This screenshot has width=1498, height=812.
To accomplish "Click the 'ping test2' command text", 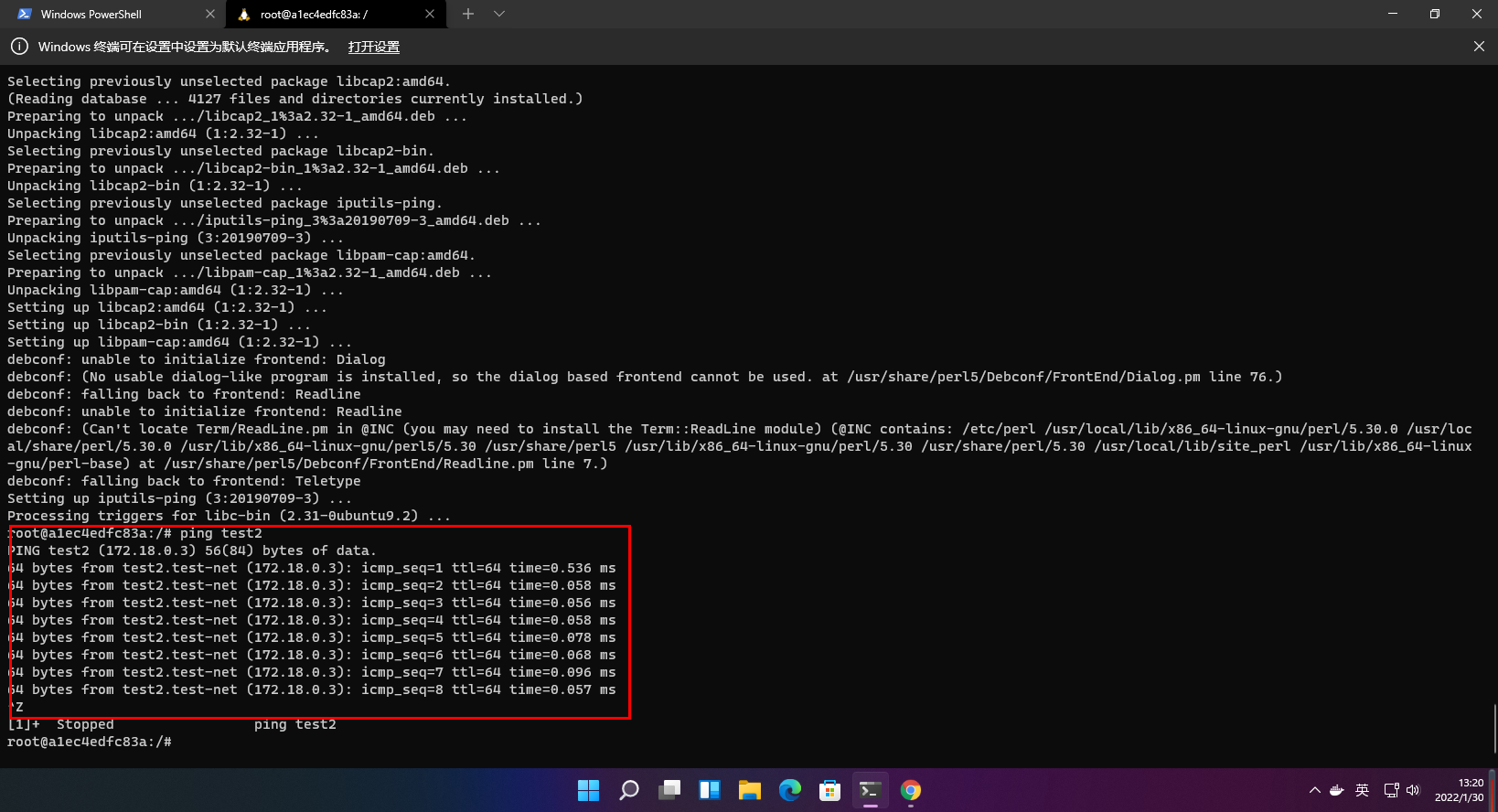I will point(221,533).
